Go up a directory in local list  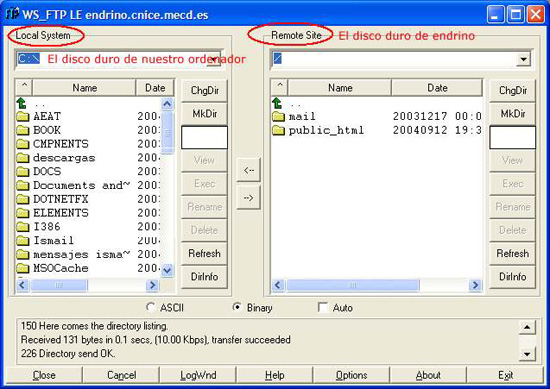click(x=22, y=103)
